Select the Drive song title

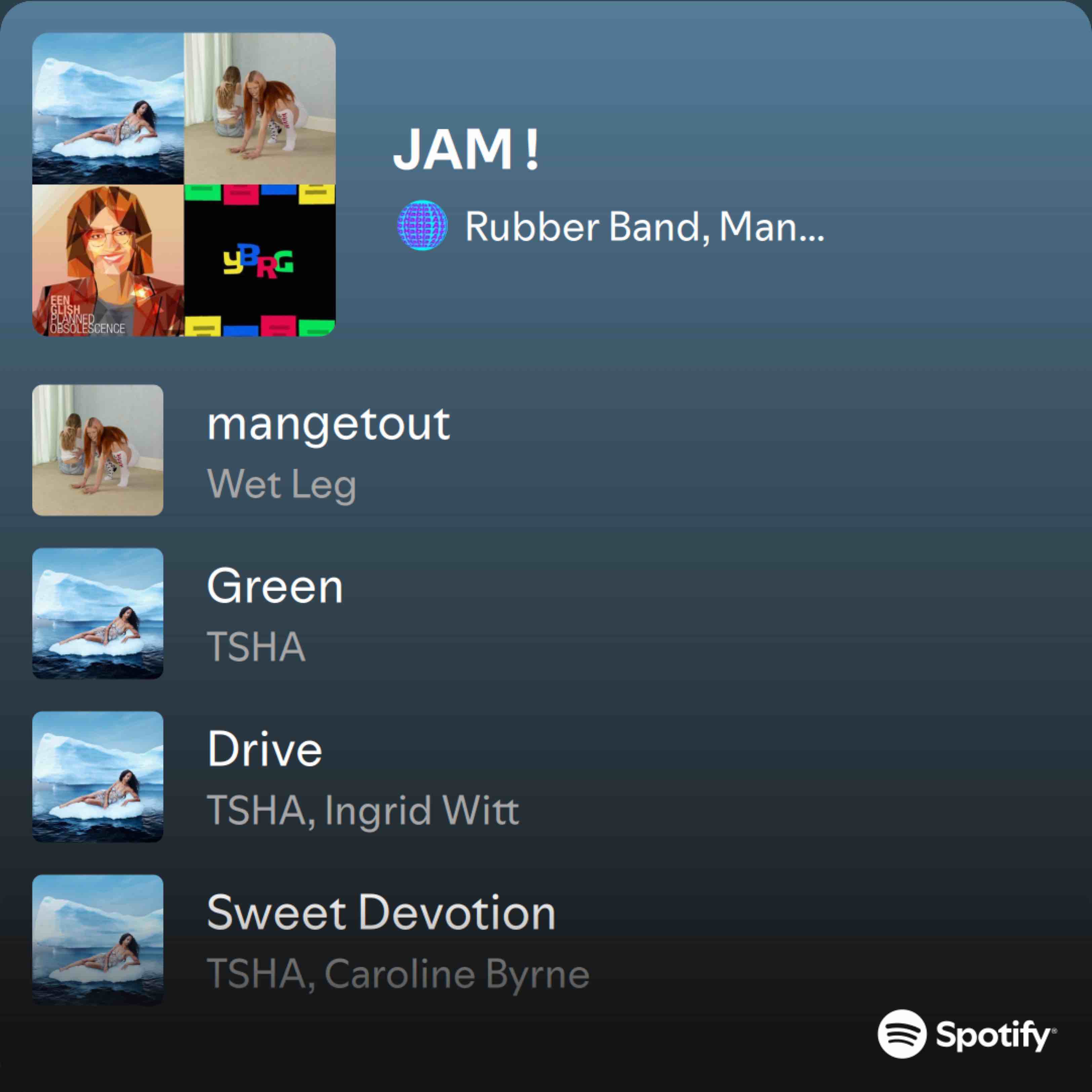[265, 749]
